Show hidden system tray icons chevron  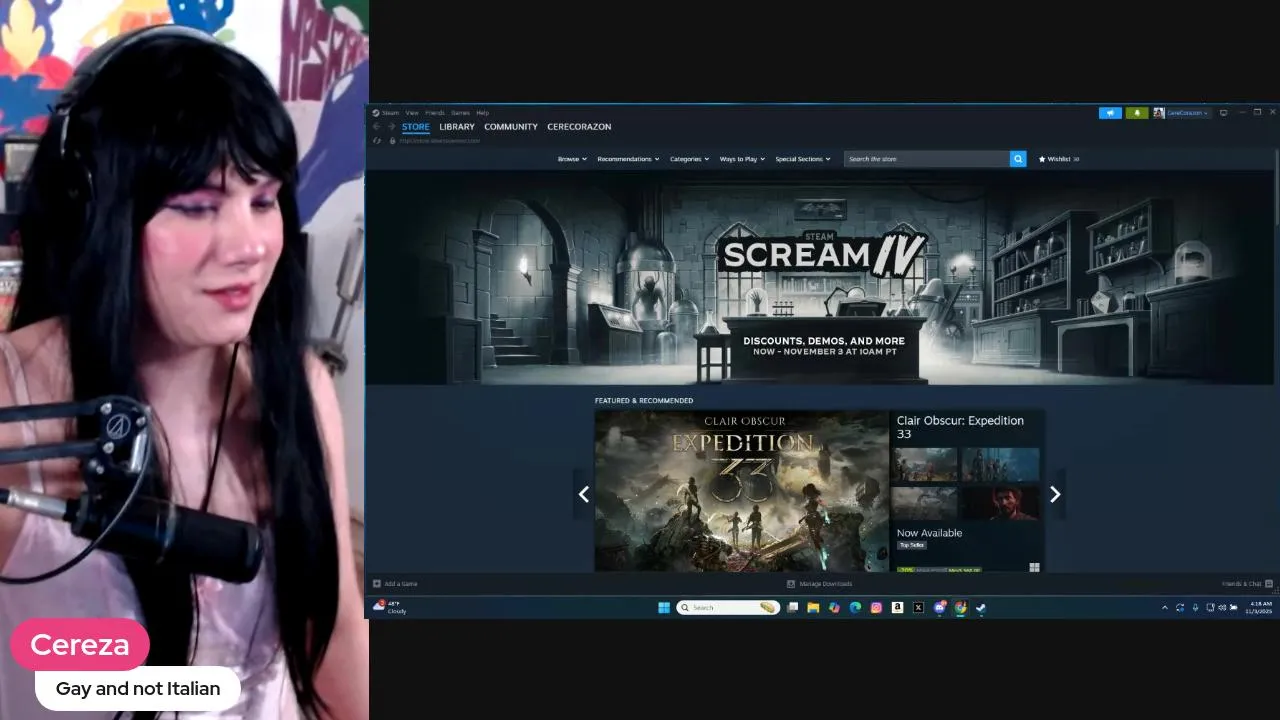coord(1164,607)
